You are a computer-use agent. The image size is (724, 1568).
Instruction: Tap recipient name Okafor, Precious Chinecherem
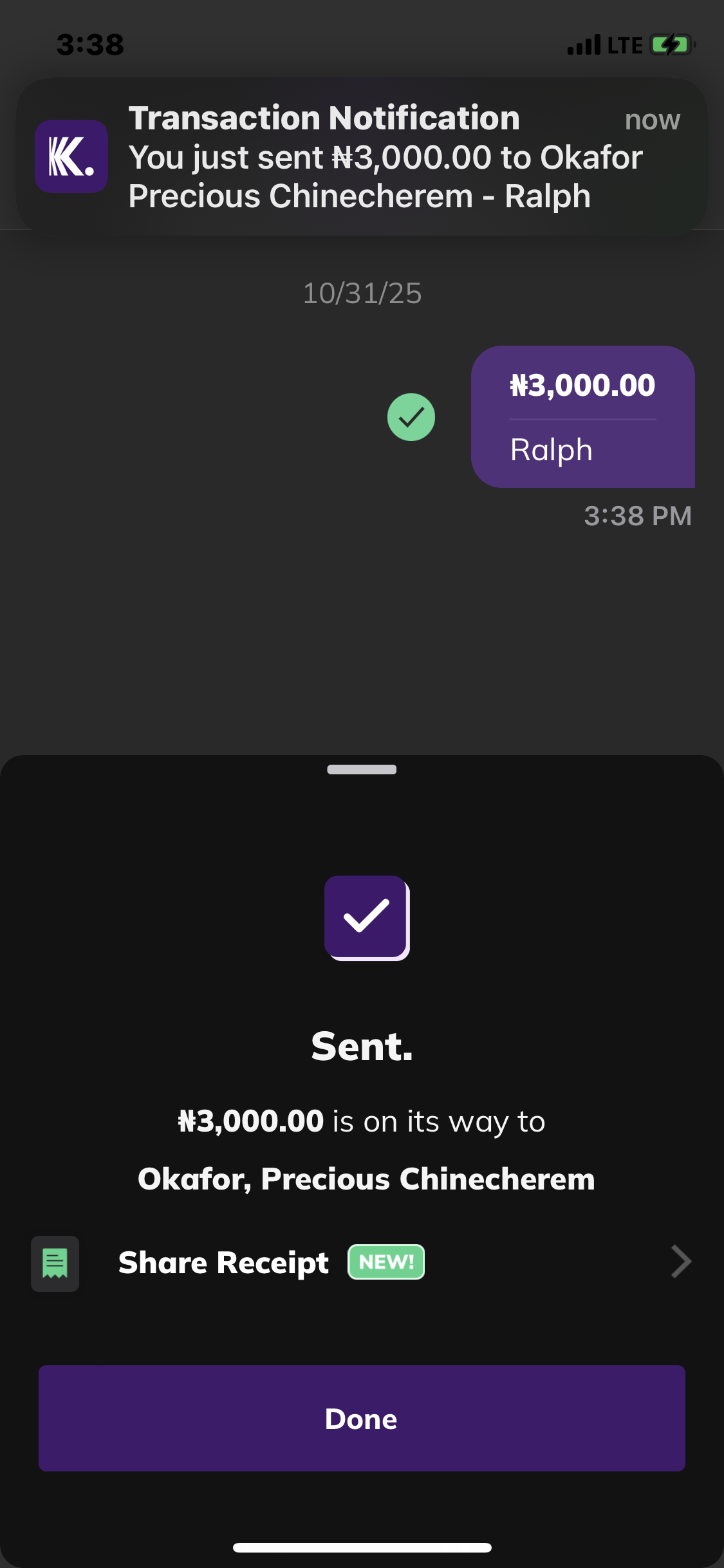pos(366,1179)
